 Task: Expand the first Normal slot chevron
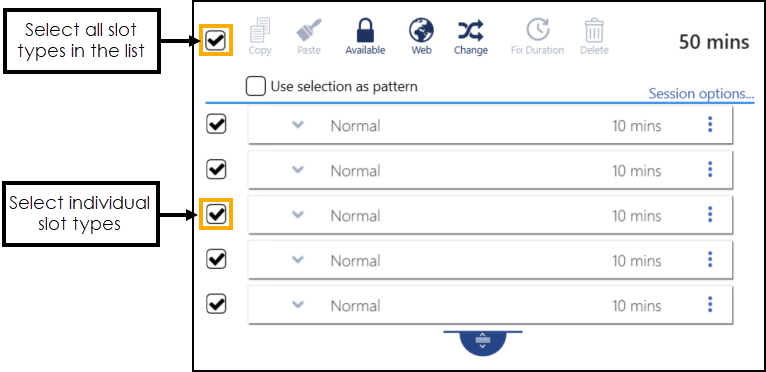(x=298, y=125)
